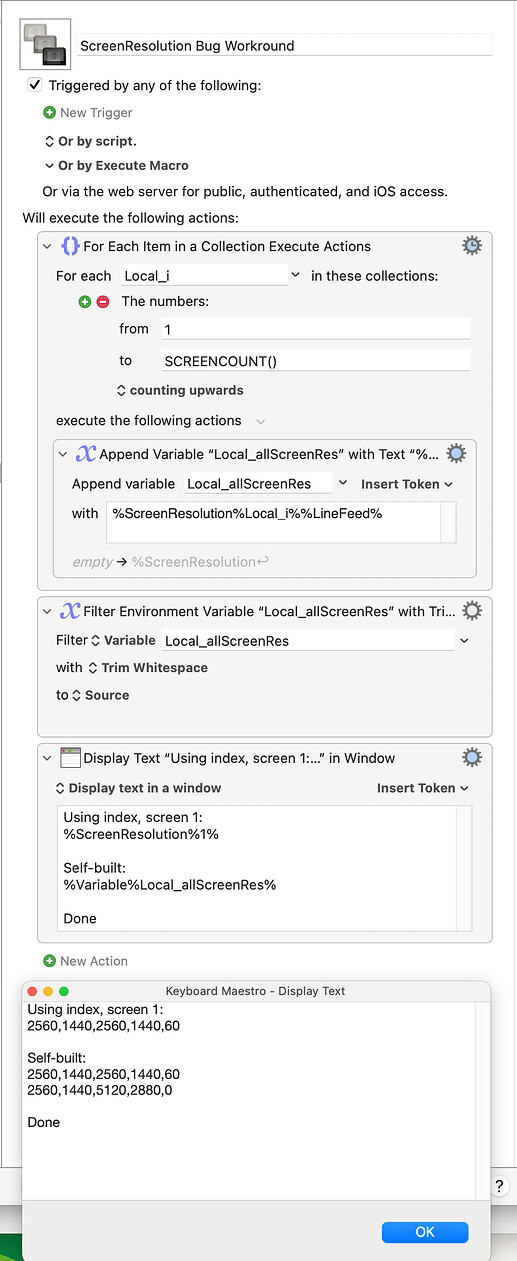Open gear menu for Filter Variable action
This screenshot has height=1261, width=517.
pos(472,611)
